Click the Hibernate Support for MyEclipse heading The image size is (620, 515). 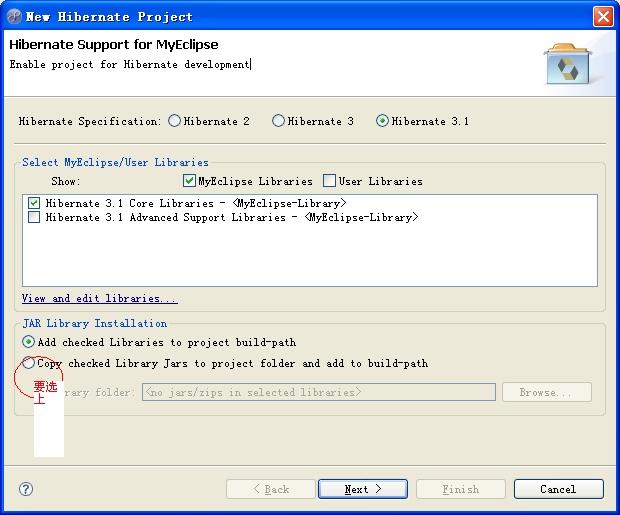[x=114, y=44]
